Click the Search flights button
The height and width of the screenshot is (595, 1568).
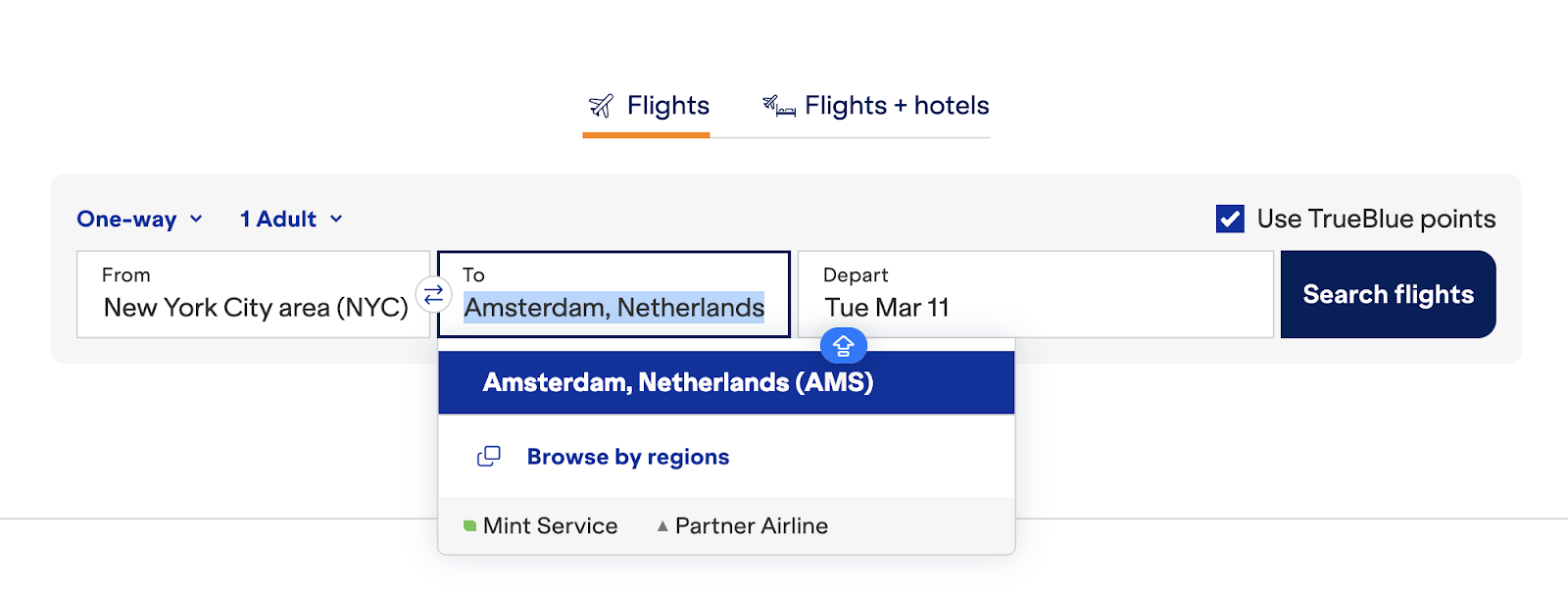[1388, 294]
